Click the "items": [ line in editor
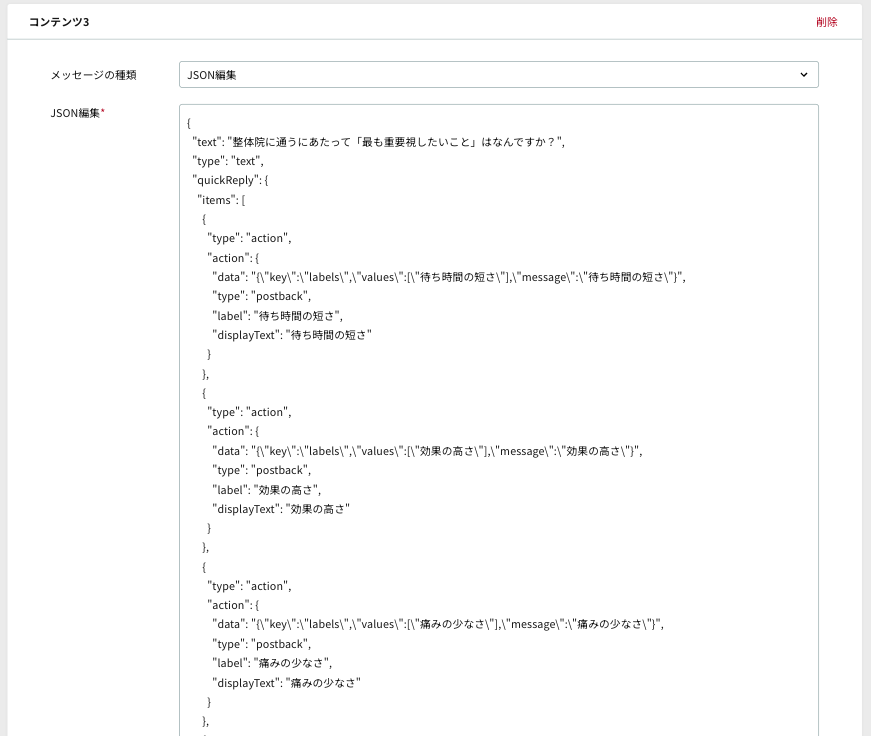The width and height of the screenshot is (871, 736). coord(221,200)
